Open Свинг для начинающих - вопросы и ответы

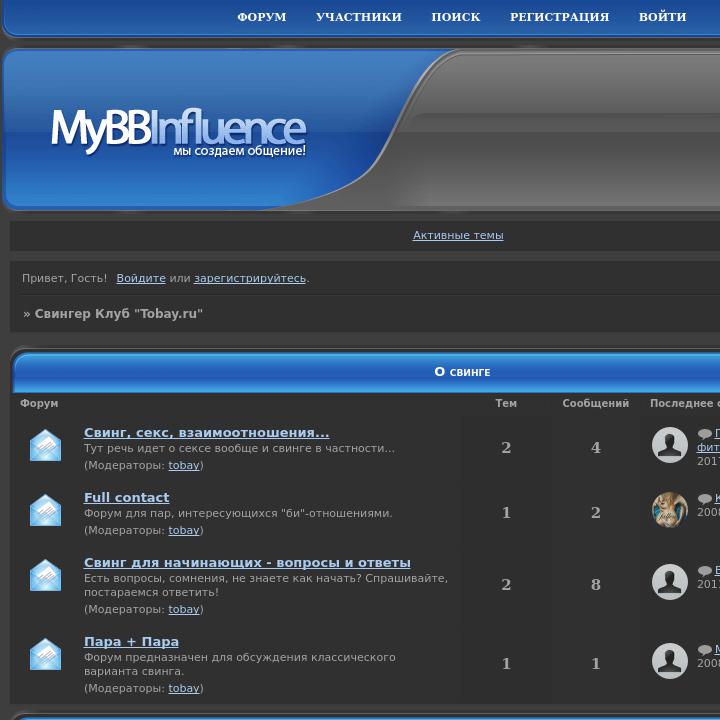pyautogui.click(x=247, y=562)
